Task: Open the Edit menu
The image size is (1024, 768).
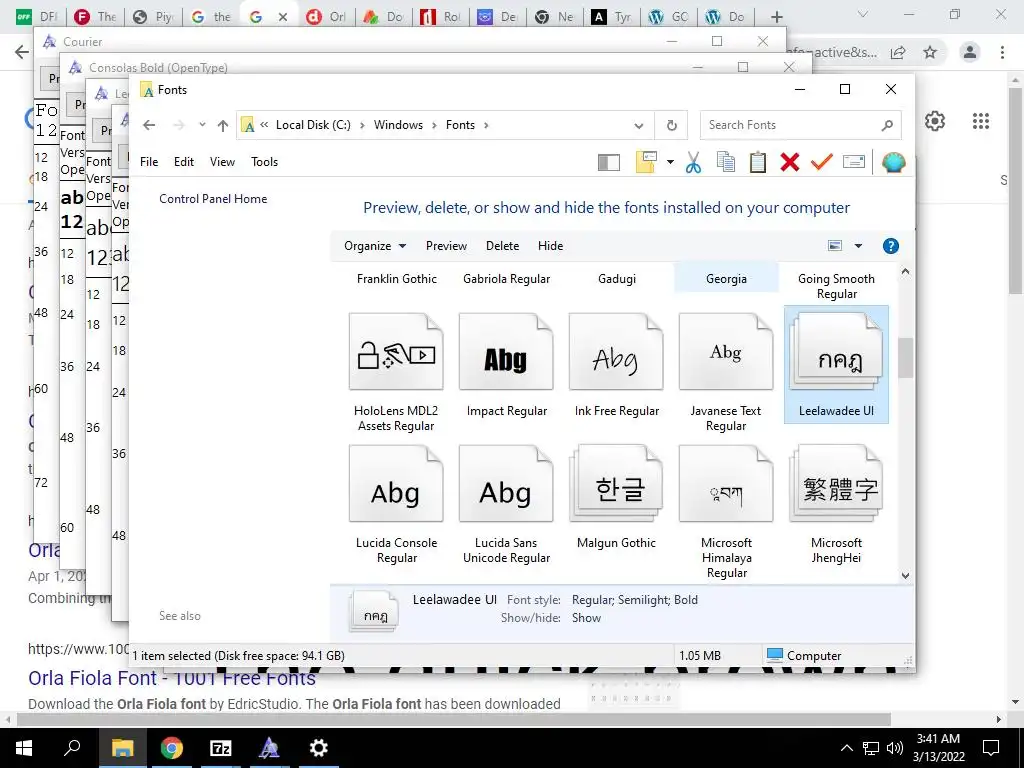Action: [184, 162]
